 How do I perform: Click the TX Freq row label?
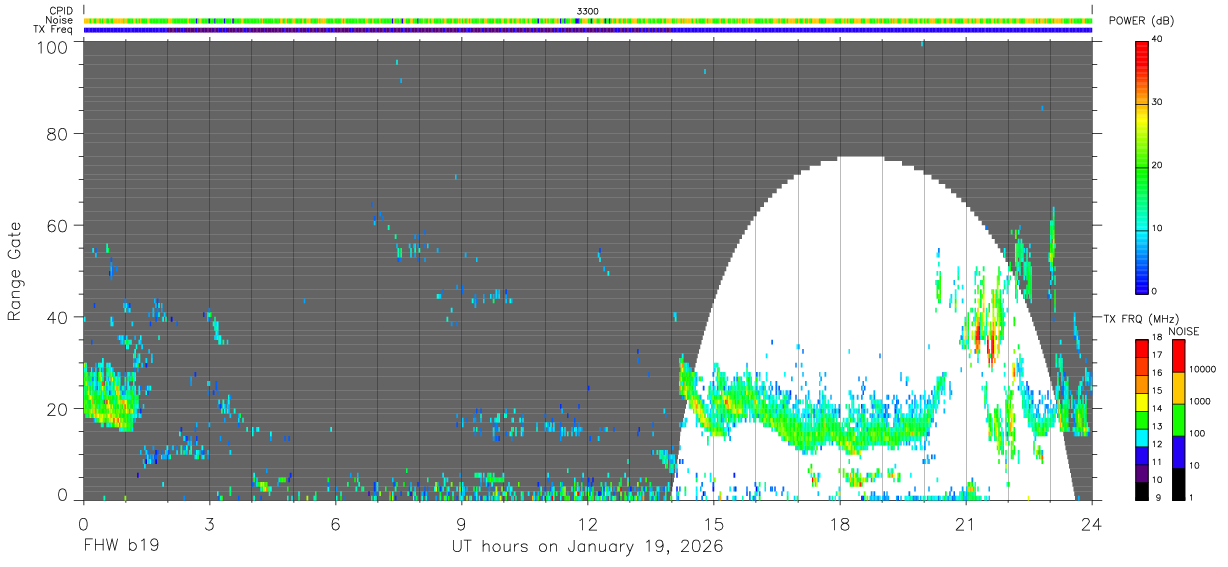point(53,30)
